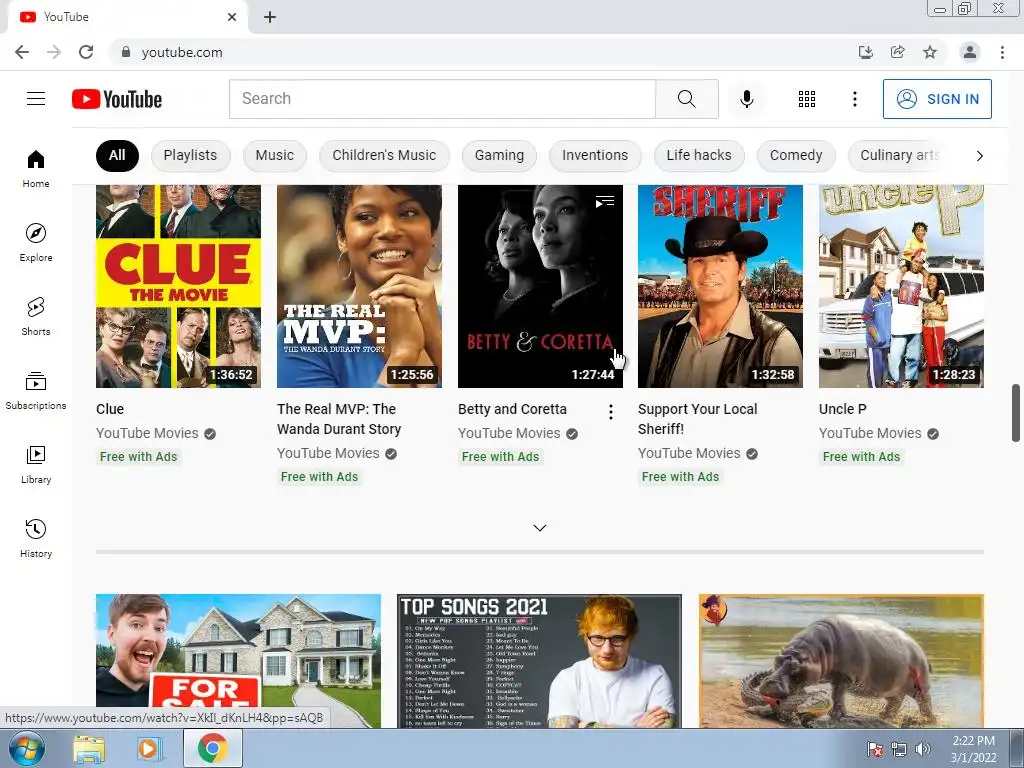This screenshot has width=1024, height=768.
Task: Reload the page
Action: tap(86, 52)
